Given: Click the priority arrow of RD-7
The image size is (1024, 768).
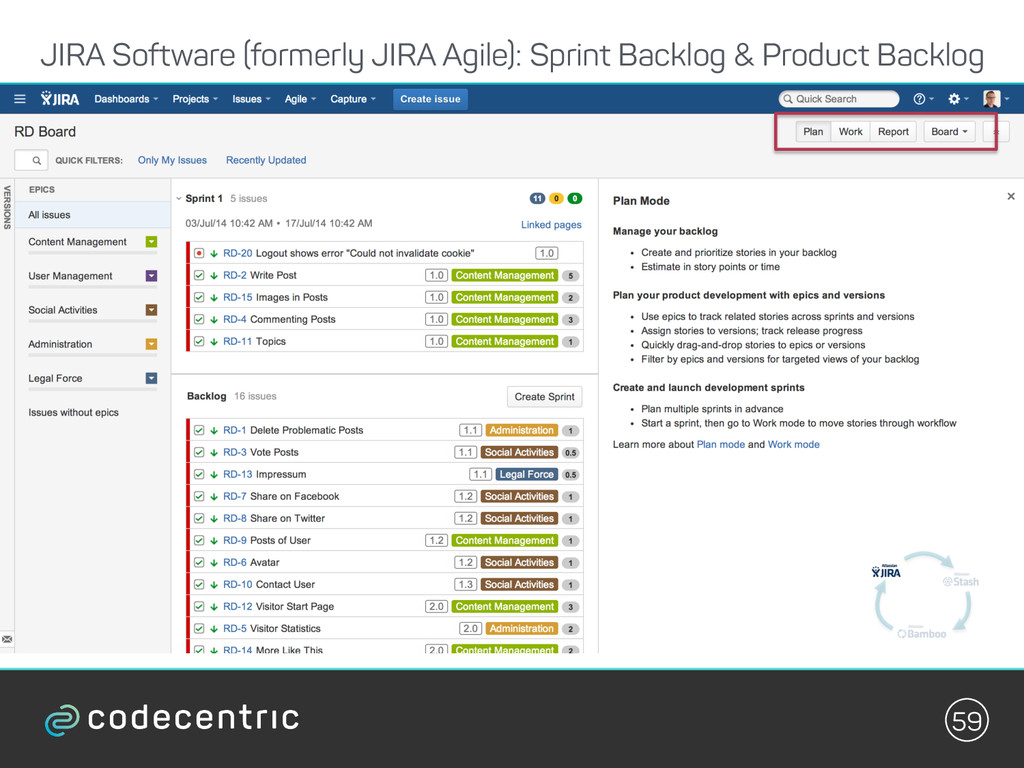Looking at the screenshot, I should [214, 496].
